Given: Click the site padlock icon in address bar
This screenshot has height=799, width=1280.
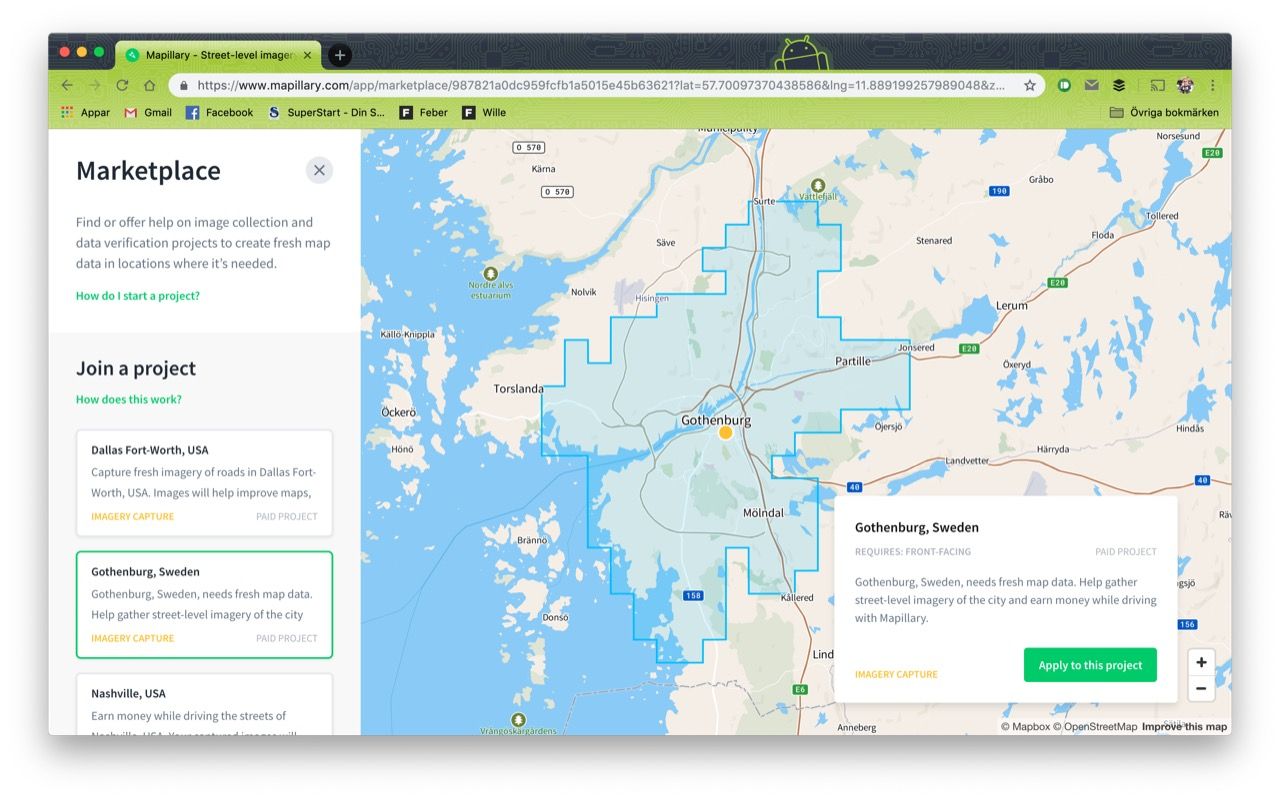Looking at the screenshot, I should (183, 86).
